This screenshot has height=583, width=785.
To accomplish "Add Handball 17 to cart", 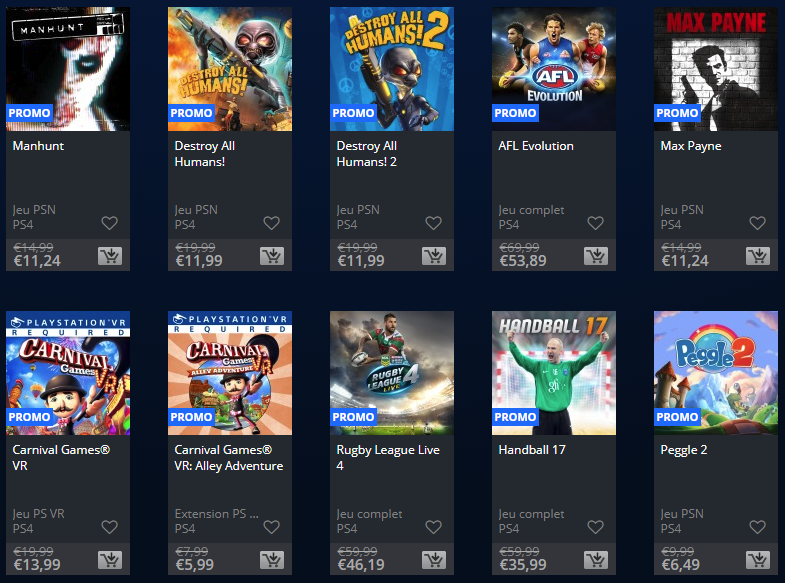I will tap(596, 560).
